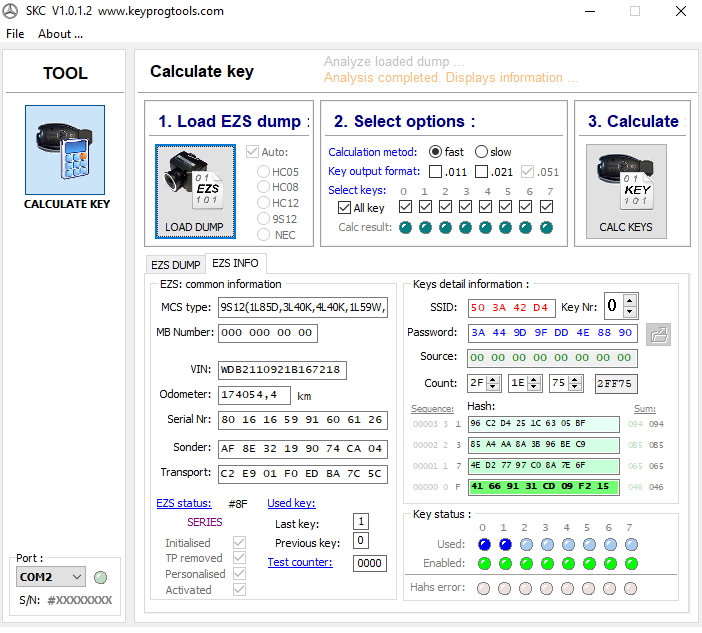
Task: Click the Calculate Key tool icon
Action: click(x=66, y=150)
